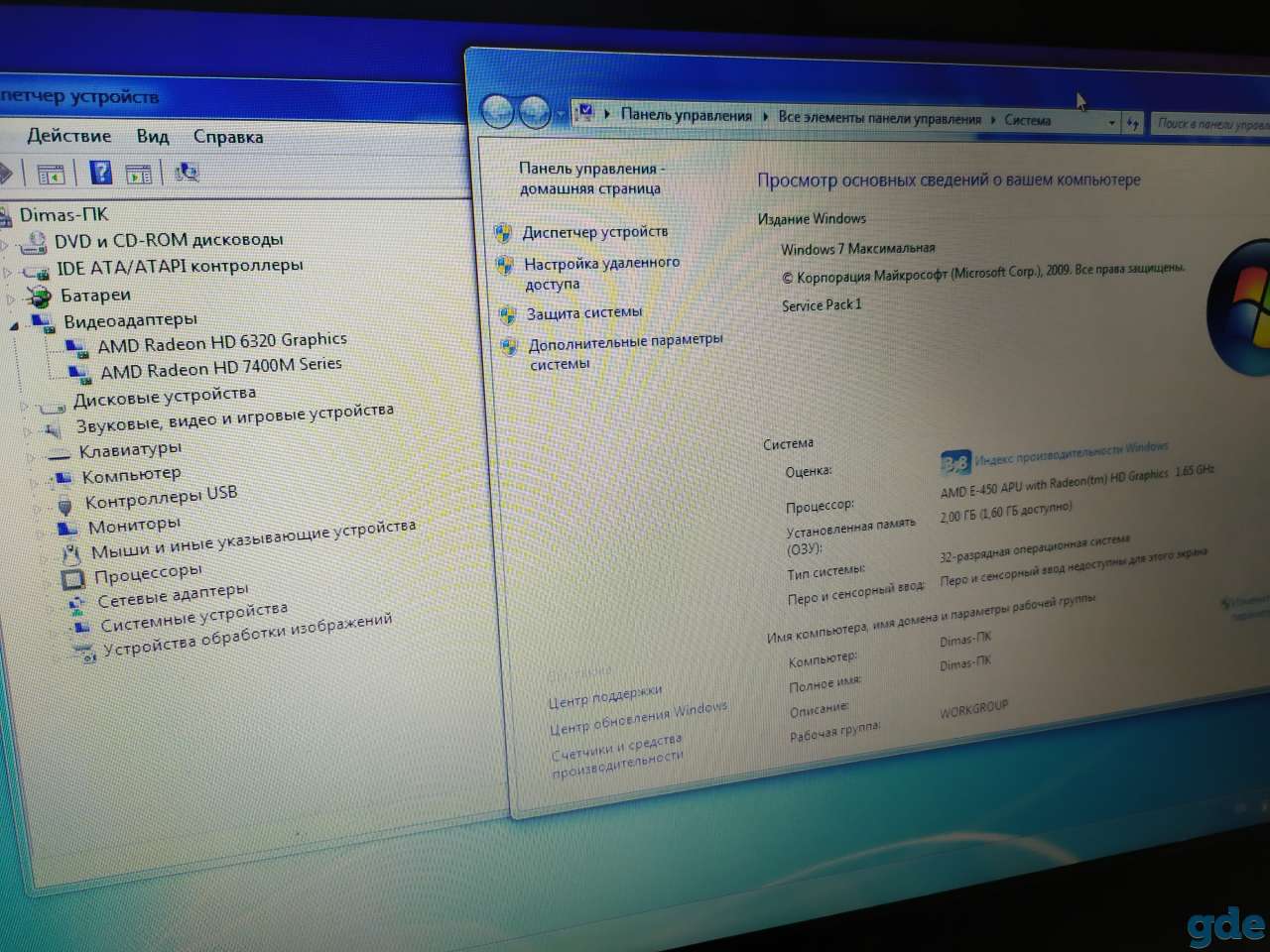Click the Service Pack 1 text
The image size is (1270, 952).
pyautogui.click(x=822, y=305)
